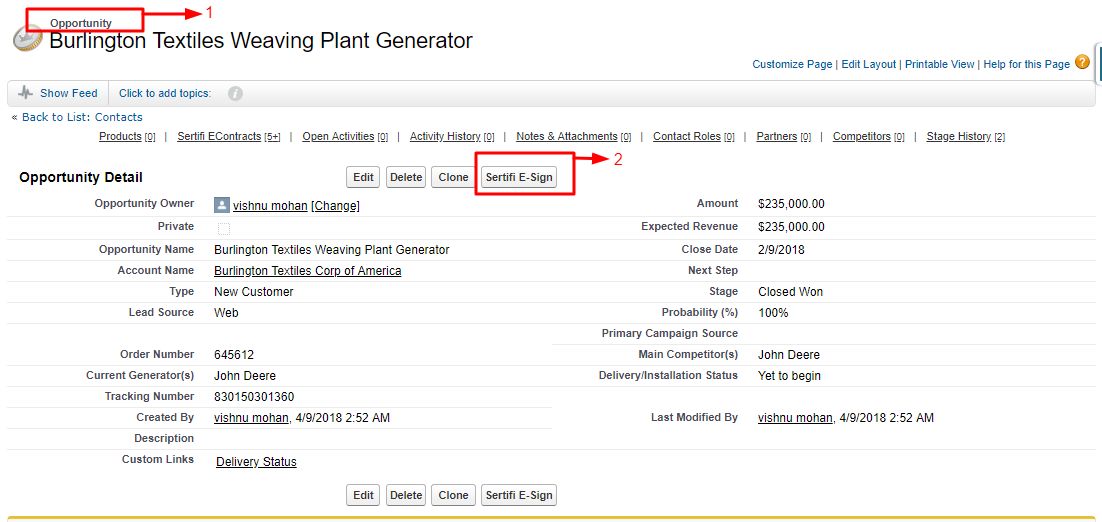Select Main Competitor(s) value John Deere

tap(789, 355)
